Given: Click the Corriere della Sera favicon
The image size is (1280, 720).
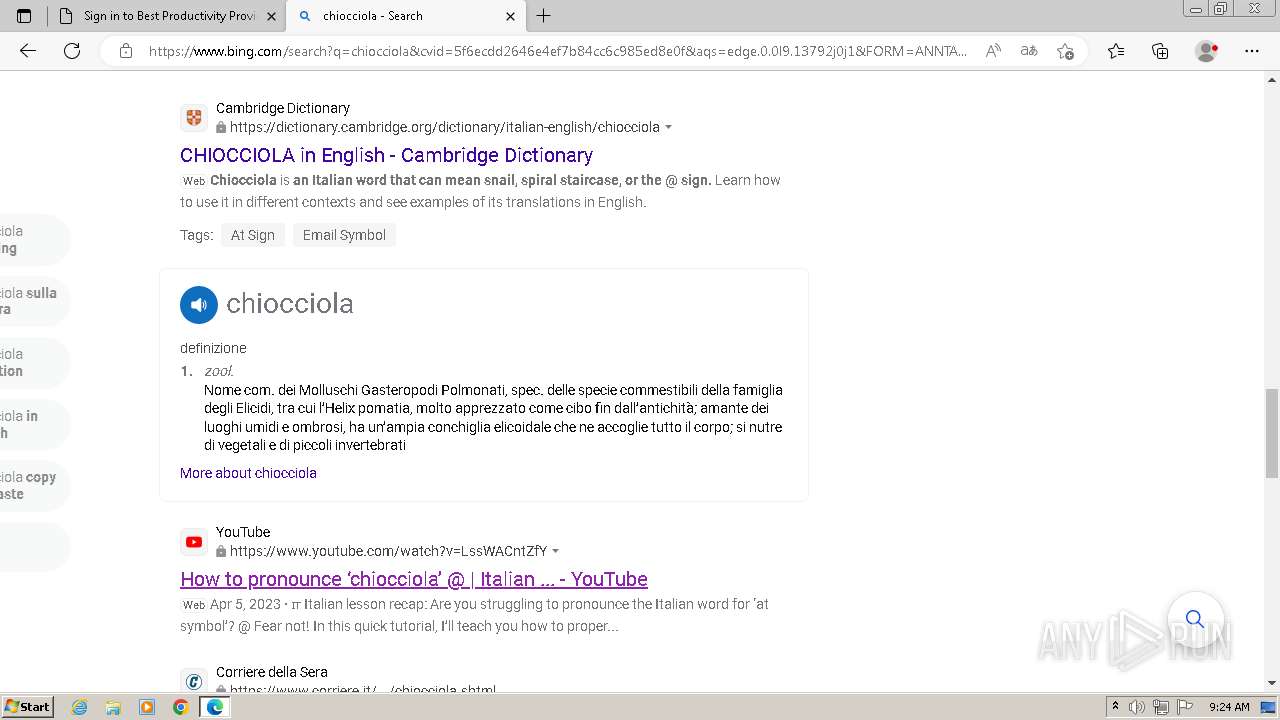Looking at the screenshot, I should [x=194, y=681].
